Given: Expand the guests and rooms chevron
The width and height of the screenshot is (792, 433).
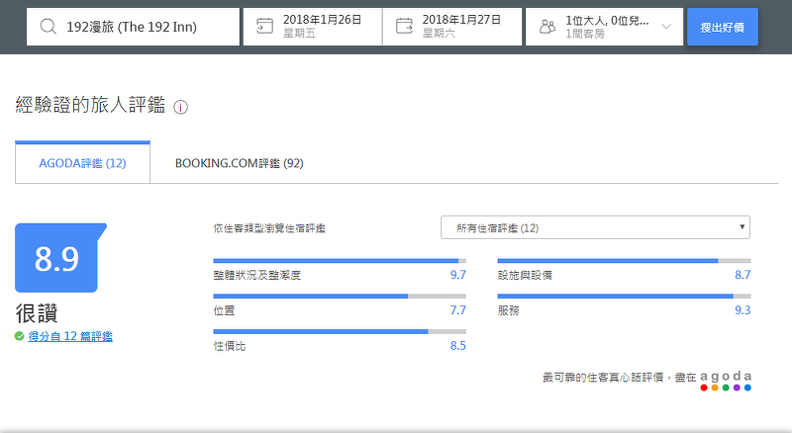Looking at the screenshot, I should tap(666, 26).
